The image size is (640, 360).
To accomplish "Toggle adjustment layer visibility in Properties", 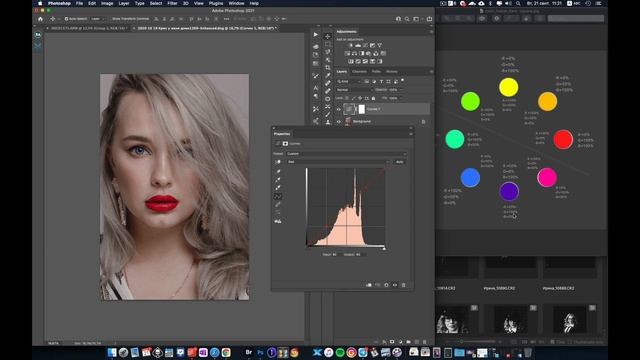I will [395, 285].
